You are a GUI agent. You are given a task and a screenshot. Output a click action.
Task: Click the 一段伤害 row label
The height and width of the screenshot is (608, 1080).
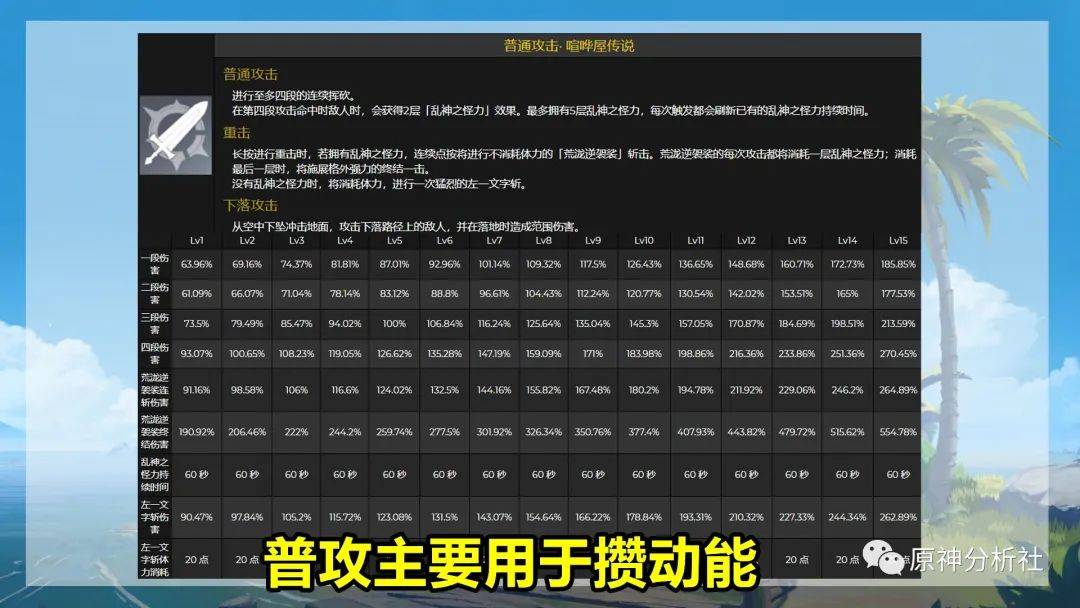[155, 264]
